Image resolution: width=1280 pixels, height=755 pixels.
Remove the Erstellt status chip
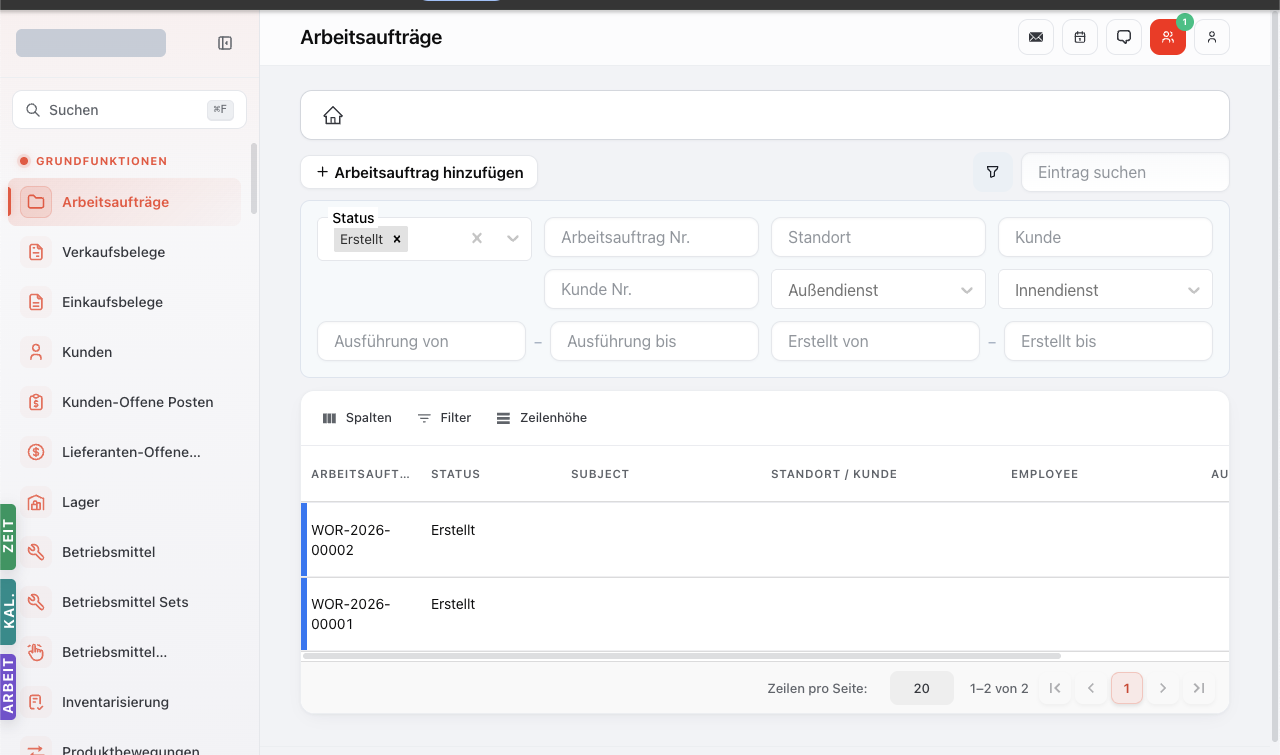point(397,239)
